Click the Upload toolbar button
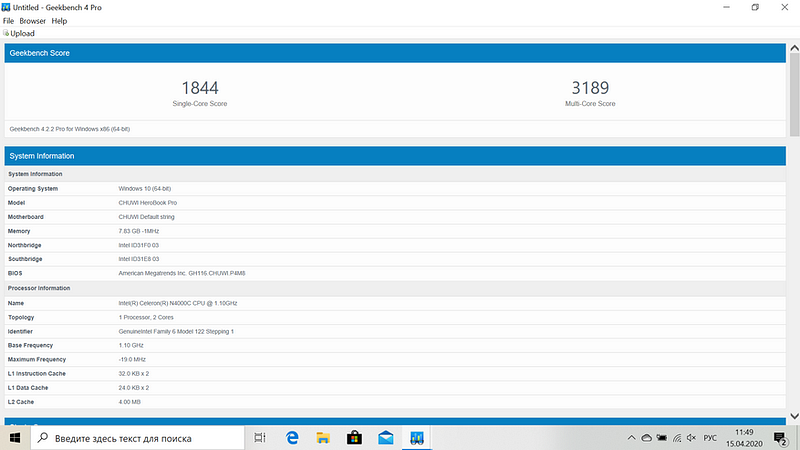800x450 pixels. [x=19, y=33]
